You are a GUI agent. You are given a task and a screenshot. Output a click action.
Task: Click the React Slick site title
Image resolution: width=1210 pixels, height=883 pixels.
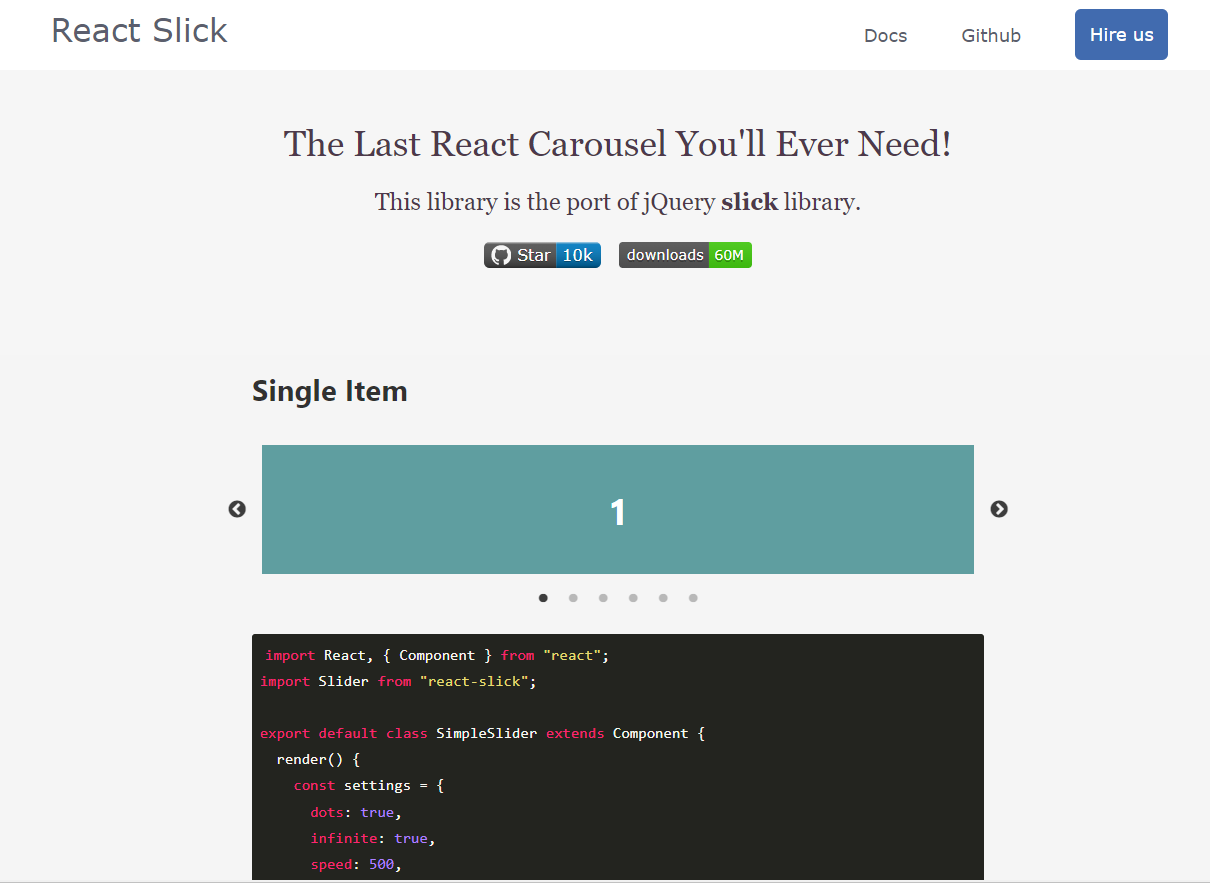click(x=139, y=31)
